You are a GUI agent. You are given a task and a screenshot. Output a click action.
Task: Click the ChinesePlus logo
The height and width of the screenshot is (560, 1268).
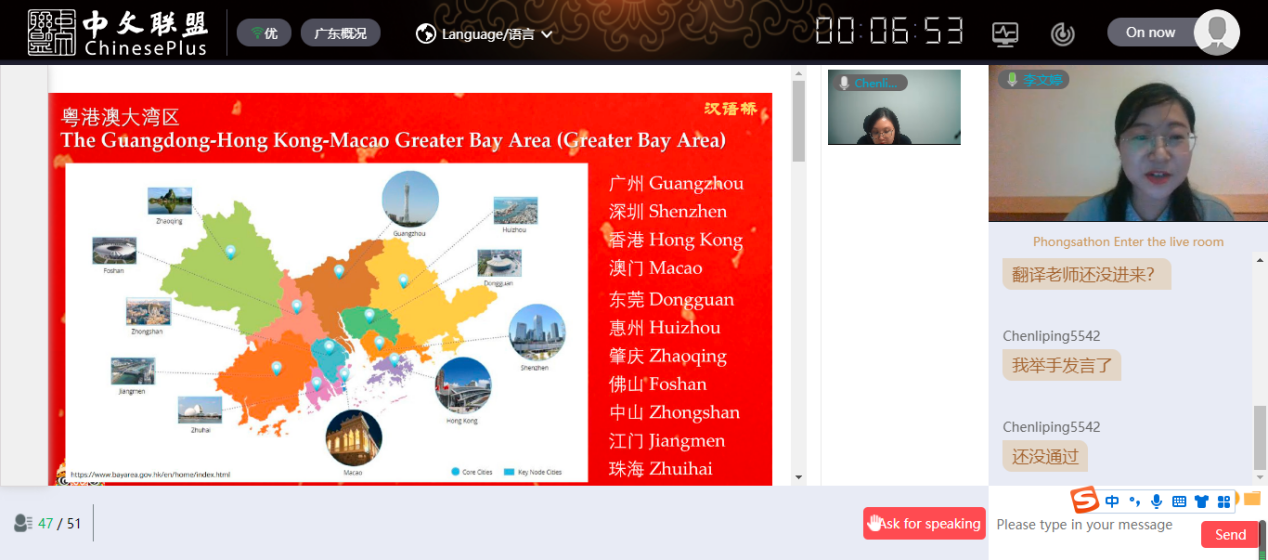117,33
